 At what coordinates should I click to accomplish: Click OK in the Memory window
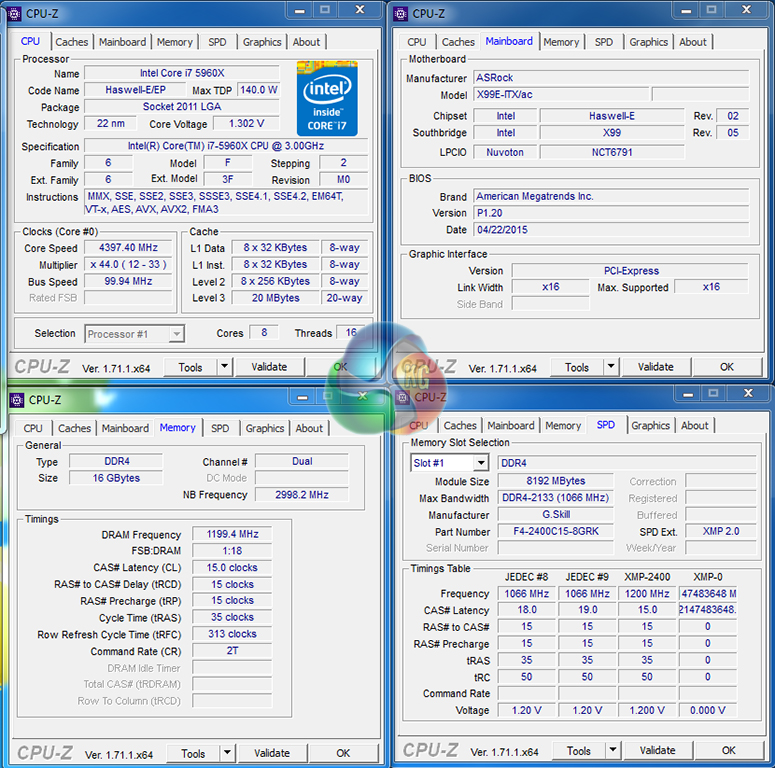[343, 753]
